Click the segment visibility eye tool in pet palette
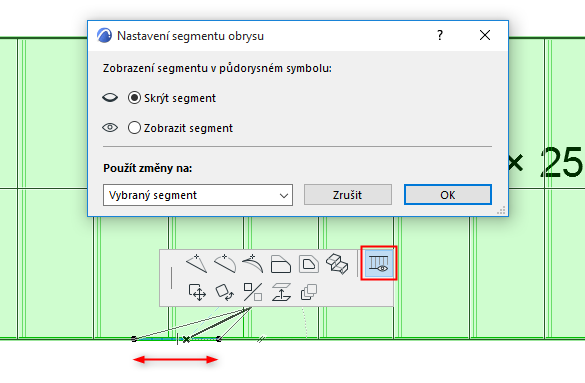Viewport: 585px width, 383px height. click(x=379, y=263)
